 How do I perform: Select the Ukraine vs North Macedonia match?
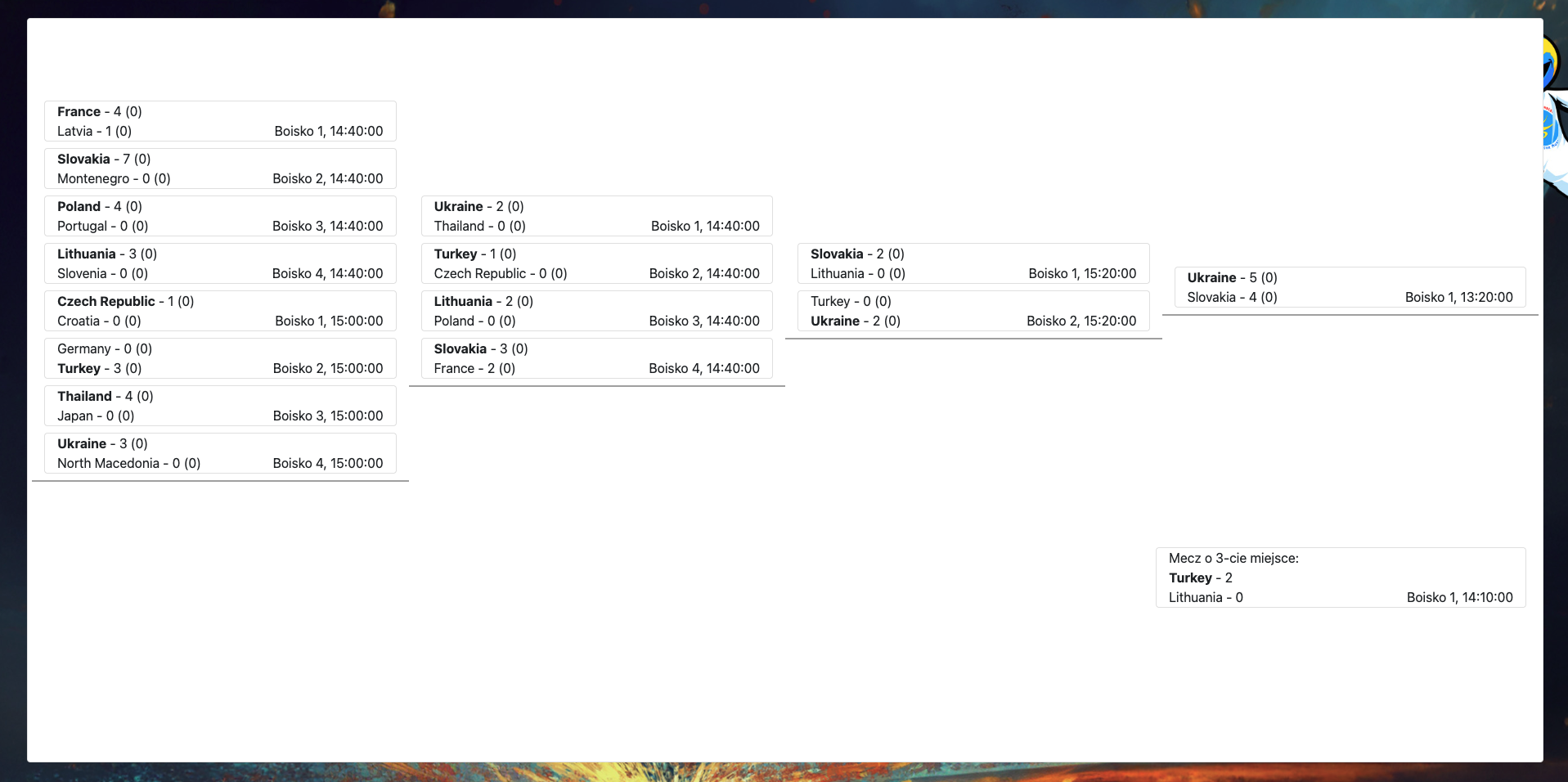coord(219,453)
